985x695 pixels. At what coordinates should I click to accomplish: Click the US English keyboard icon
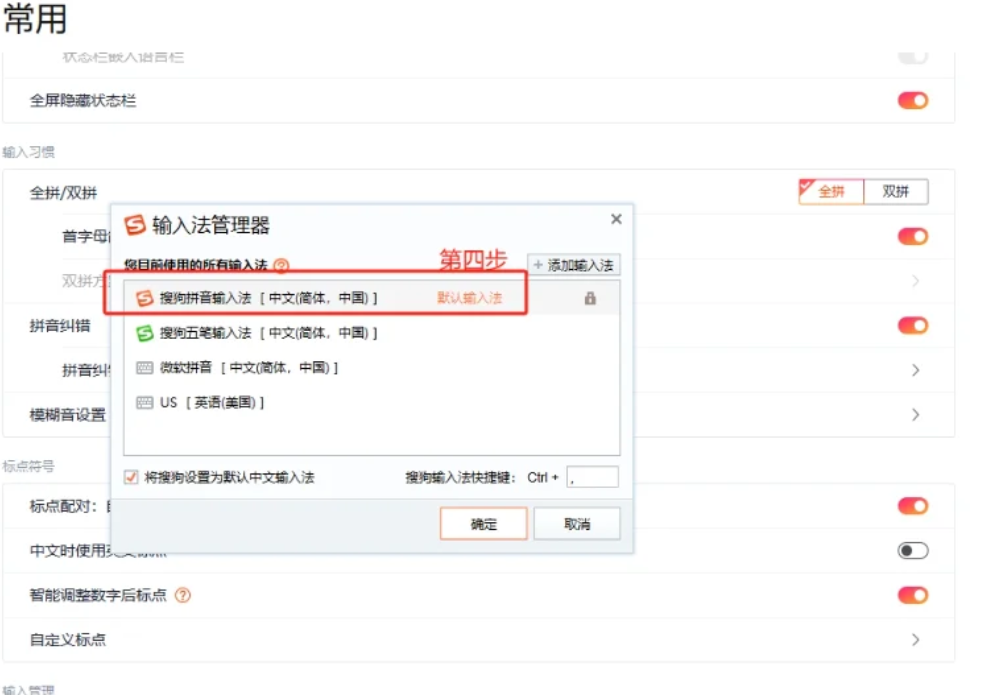click(144, 403)
